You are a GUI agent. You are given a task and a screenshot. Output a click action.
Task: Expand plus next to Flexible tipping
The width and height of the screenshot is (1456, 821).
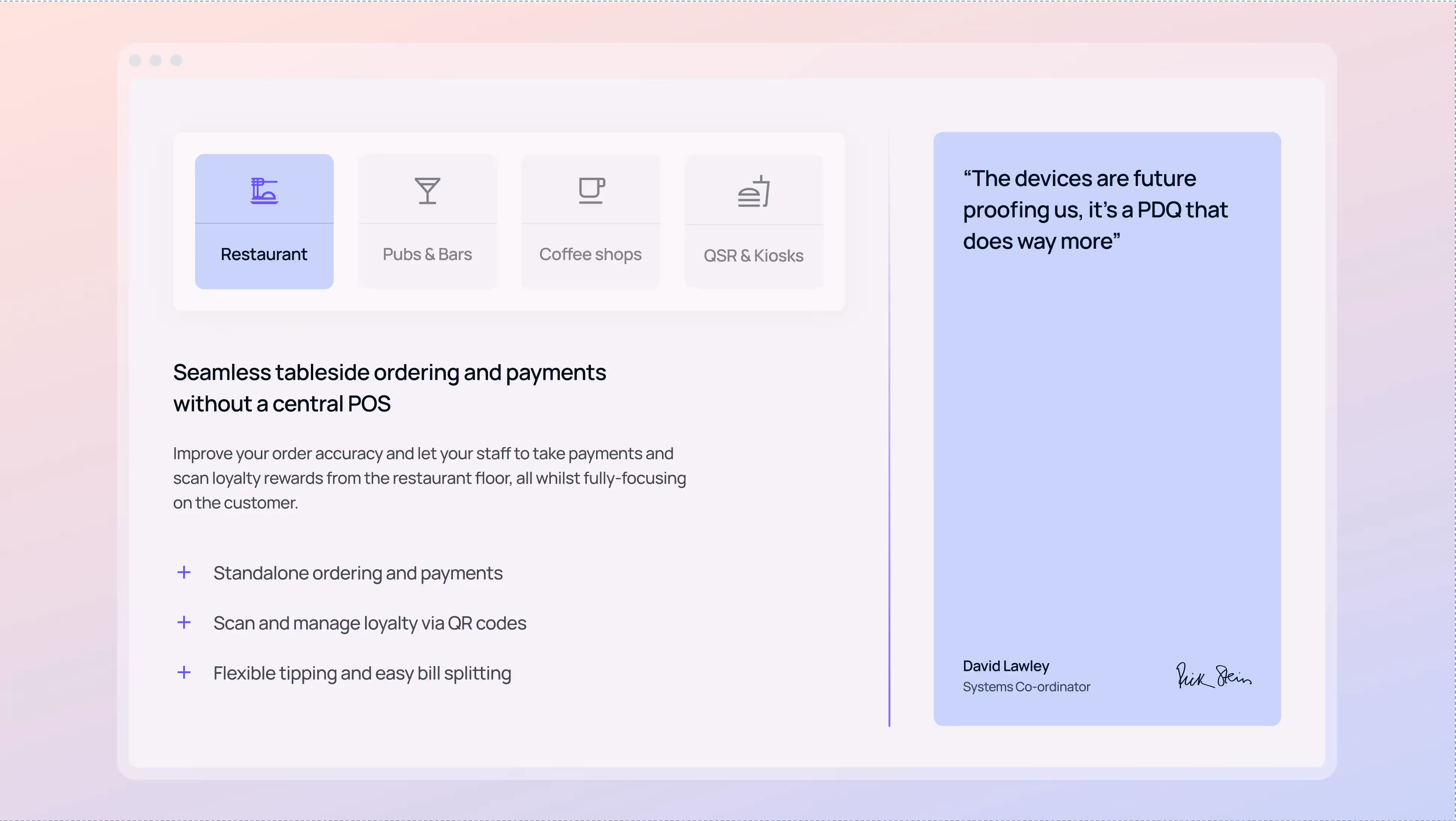(x=184, y=672)
